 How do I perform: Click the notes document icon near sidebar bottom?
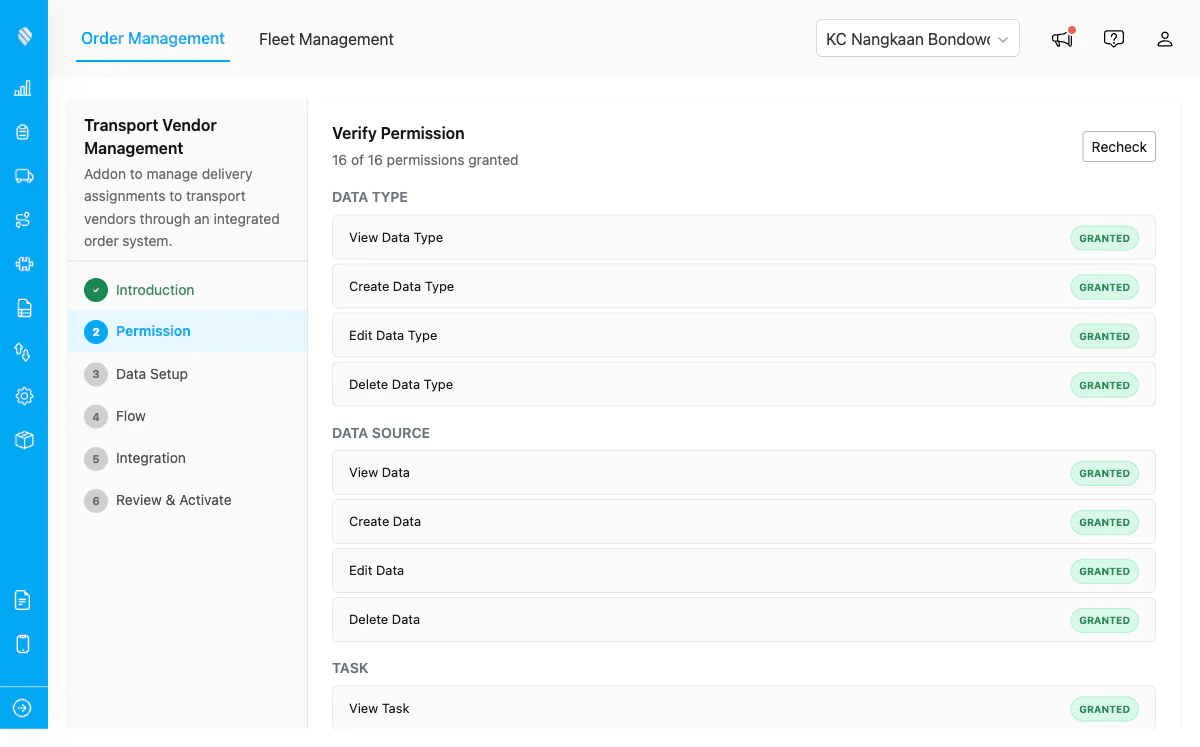tap(24, 600)
